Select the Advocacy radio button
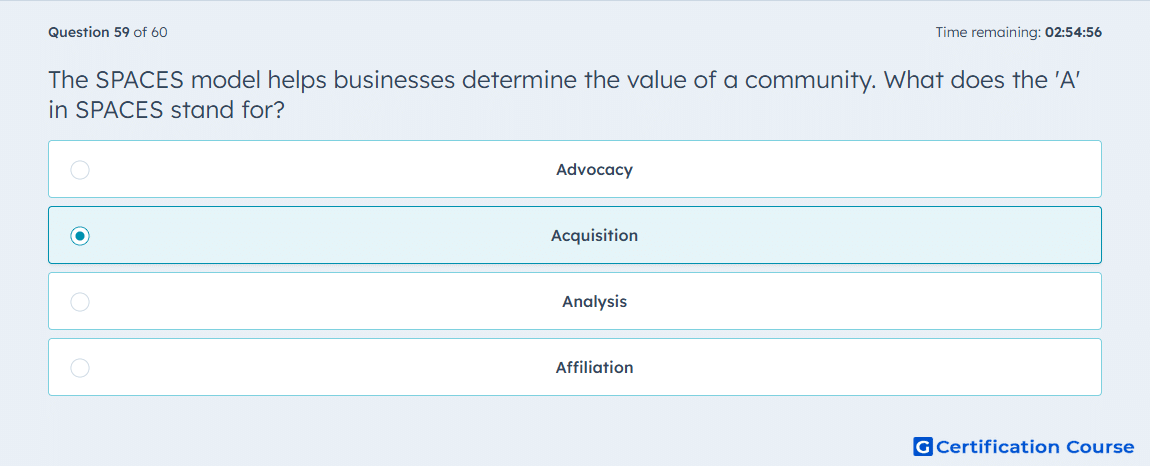1150x466 pixels. coord(80,170)
